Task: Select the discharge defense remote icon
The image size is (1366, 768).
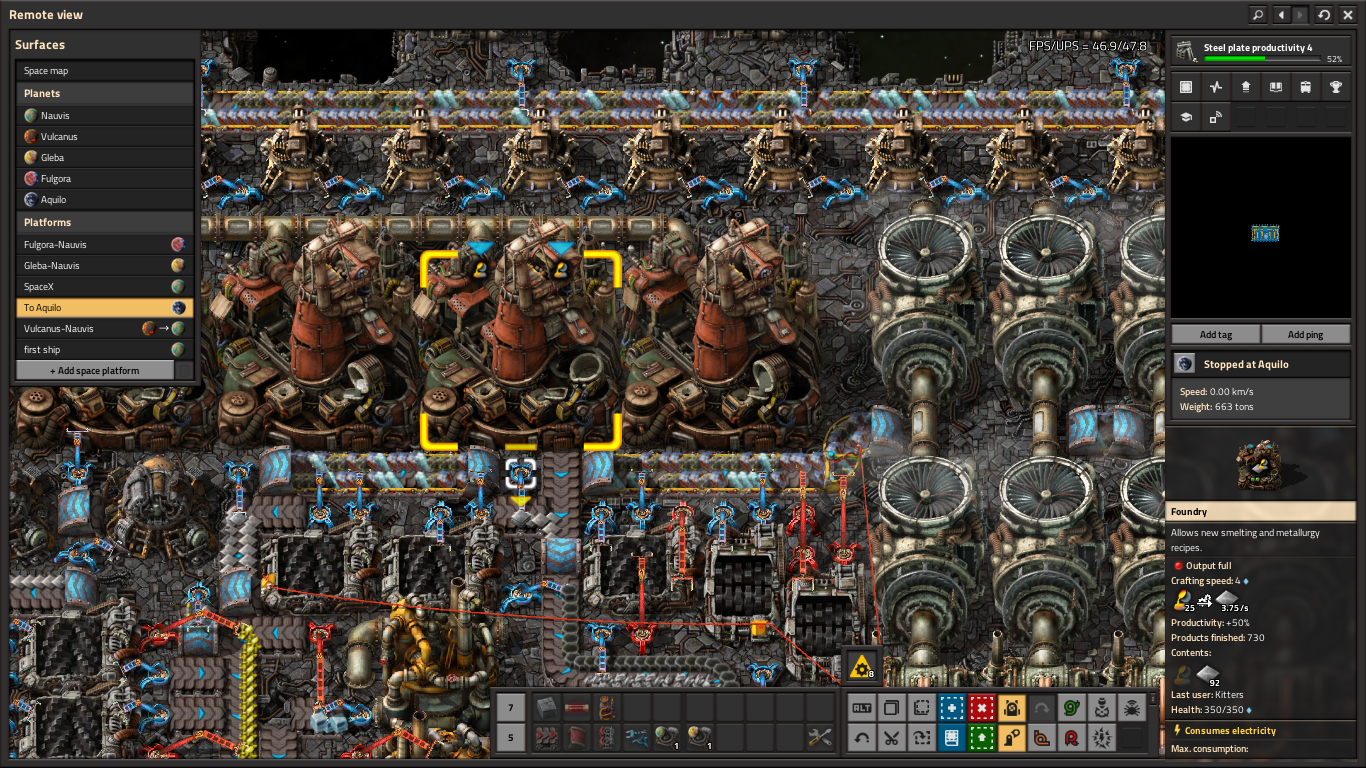Action: click(x=1102, y=739)
